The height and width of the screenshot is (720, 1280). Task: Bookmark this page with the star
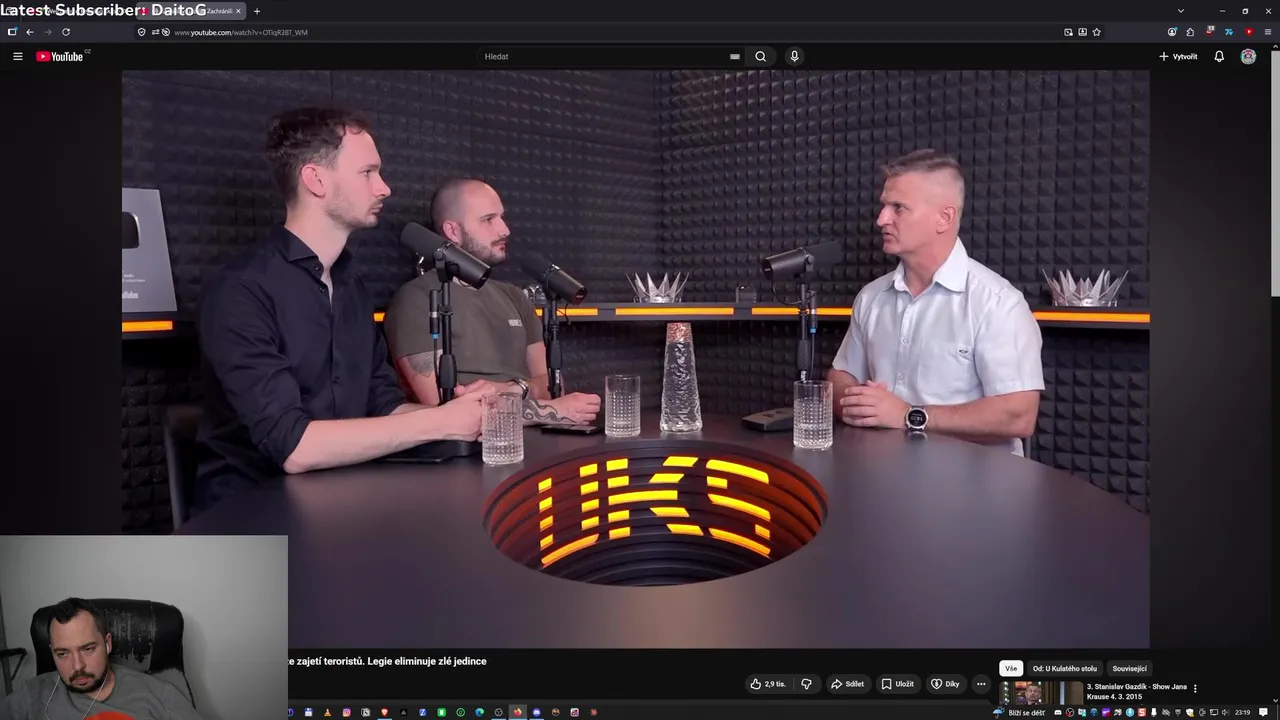1096,32
